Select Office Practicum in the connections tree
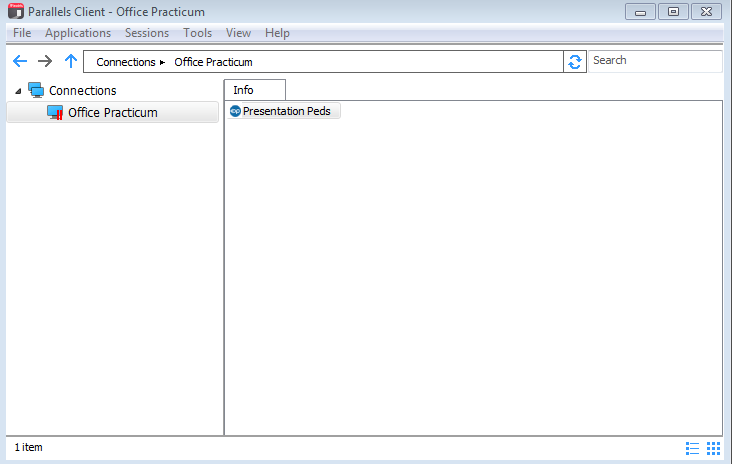Screen dimensions: 732x464 (113, 112)
